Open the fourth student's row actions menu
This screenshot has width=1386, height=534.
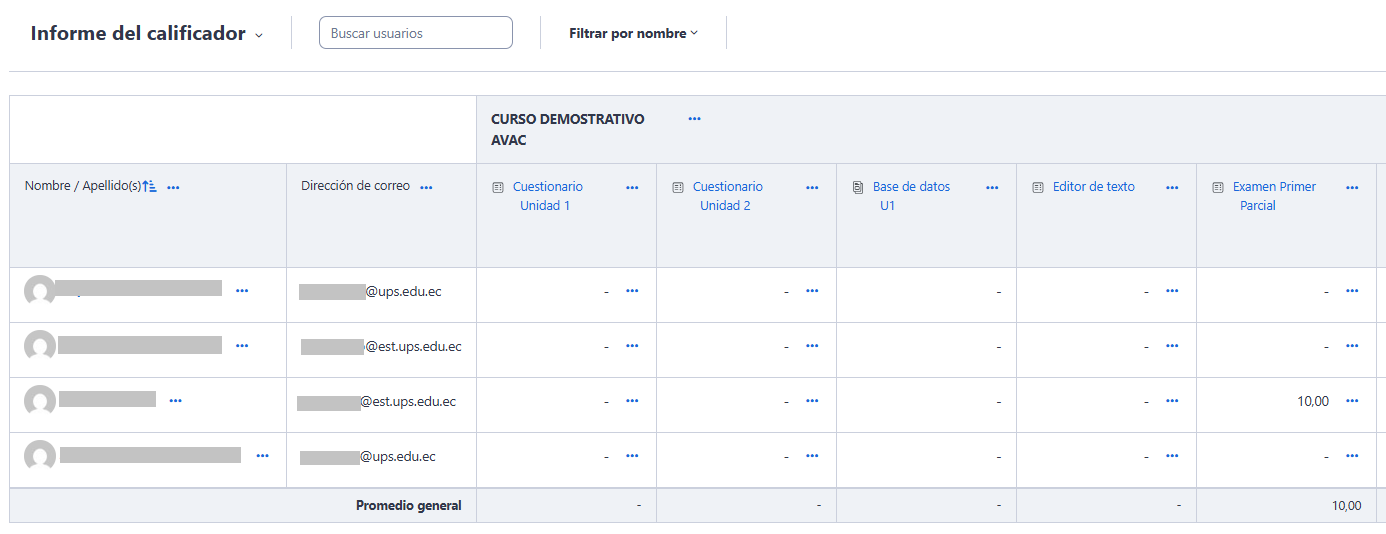pos(262,456)
